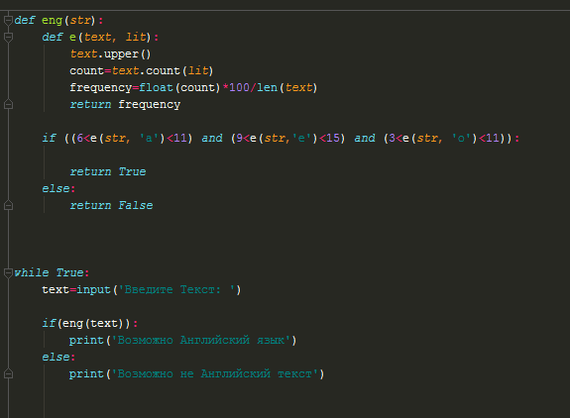Click the number 15 in the condition
This screenshot has height=418, width=570.
[x=333, y=138]
